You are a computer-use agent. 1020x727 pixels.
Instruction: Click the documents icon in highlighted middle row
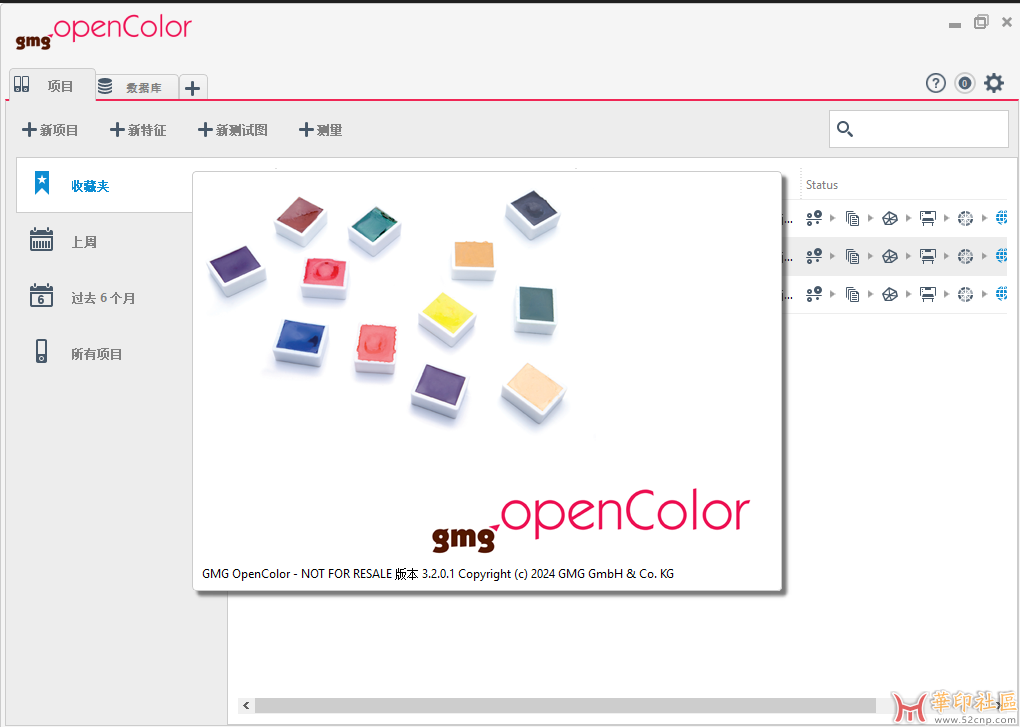click(852, 256)
